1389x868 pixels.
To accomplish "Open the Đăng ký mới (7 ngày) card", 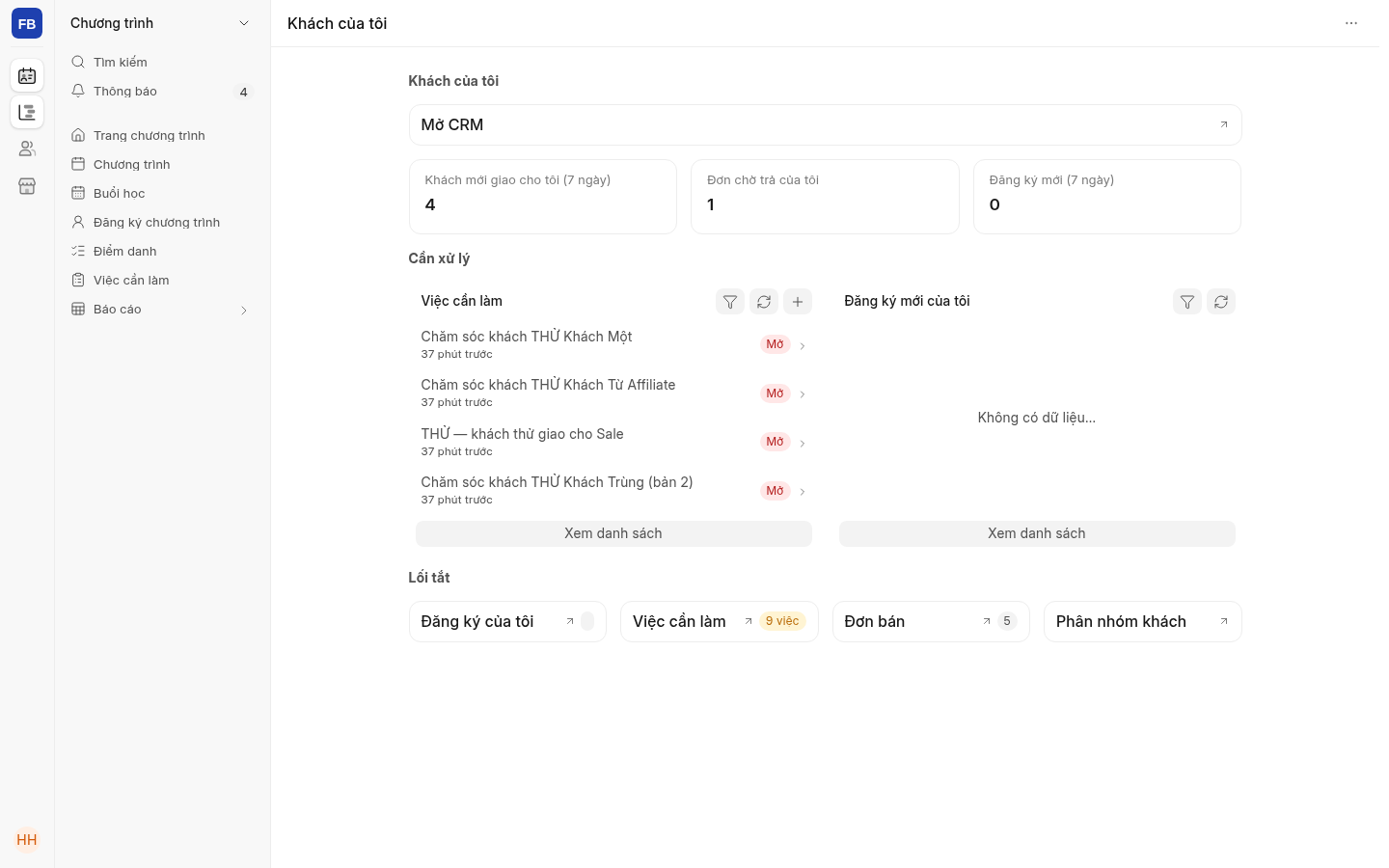I will [x=1107, y=197].
